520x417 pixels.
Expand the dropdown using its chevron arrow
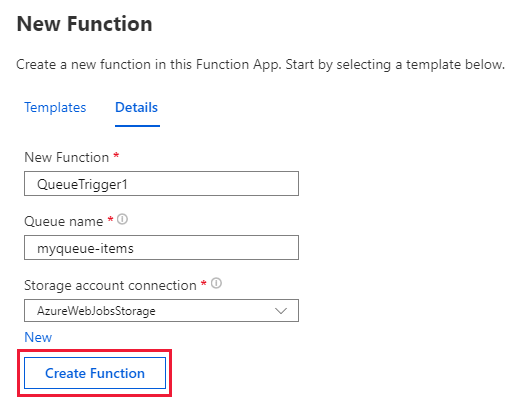tap(281, 311)
